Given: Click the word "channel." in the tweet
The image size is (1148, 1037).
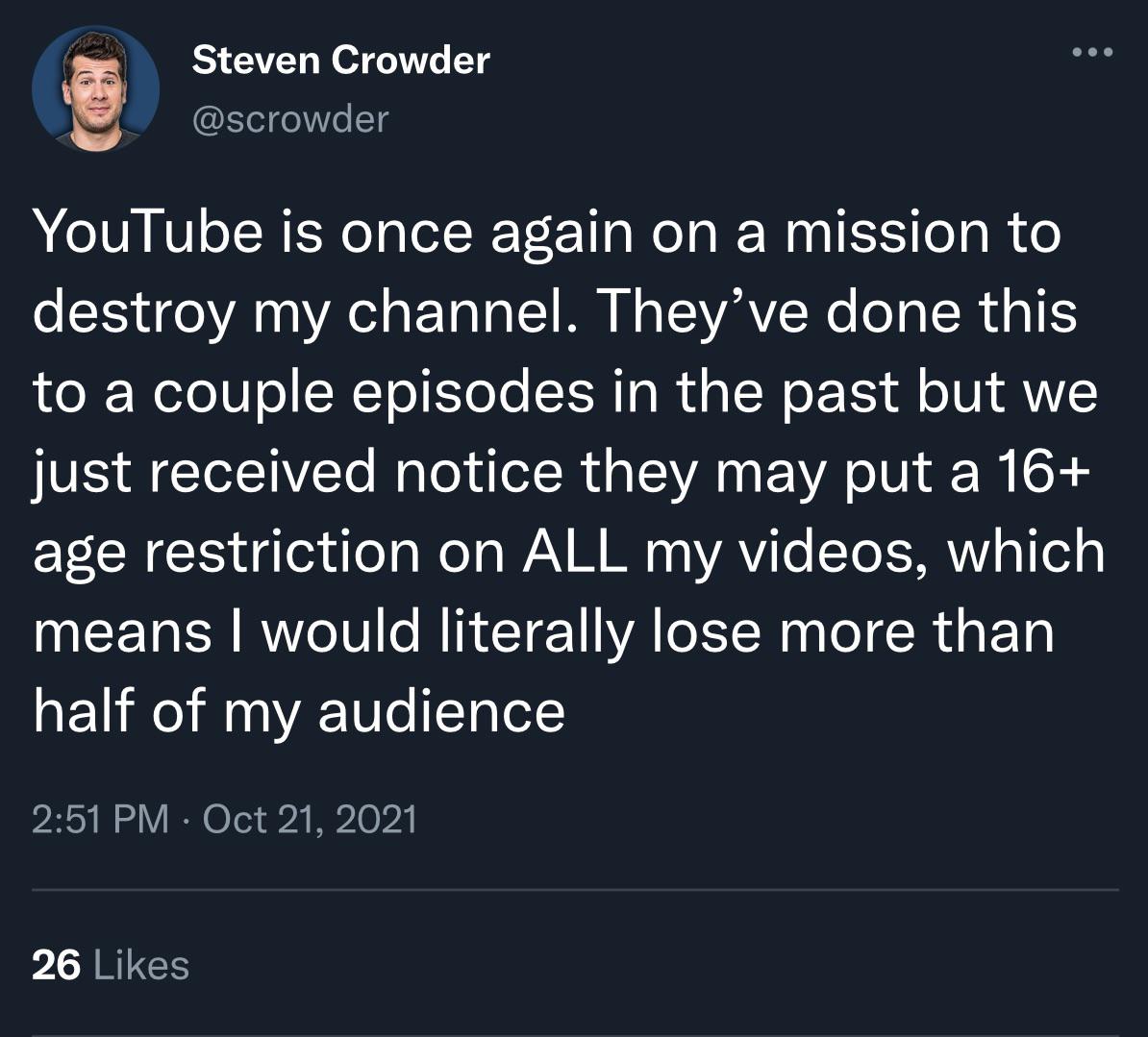Looking at the screenshot, I should (460, 312).
